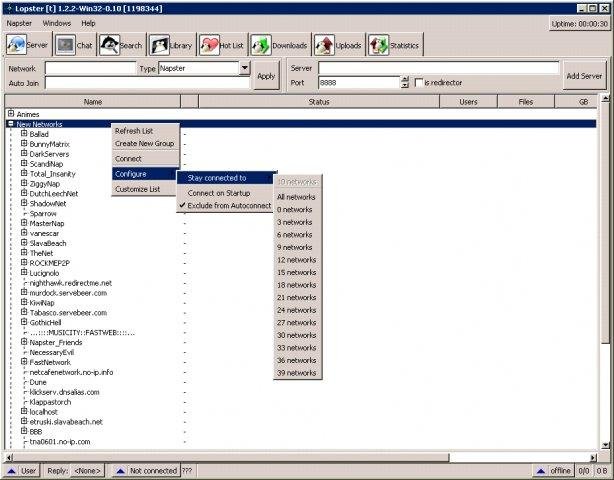Select the Sparrow network row
Image resolution: width=614 pixels, height=480 pixels.
tap(43, 213)
